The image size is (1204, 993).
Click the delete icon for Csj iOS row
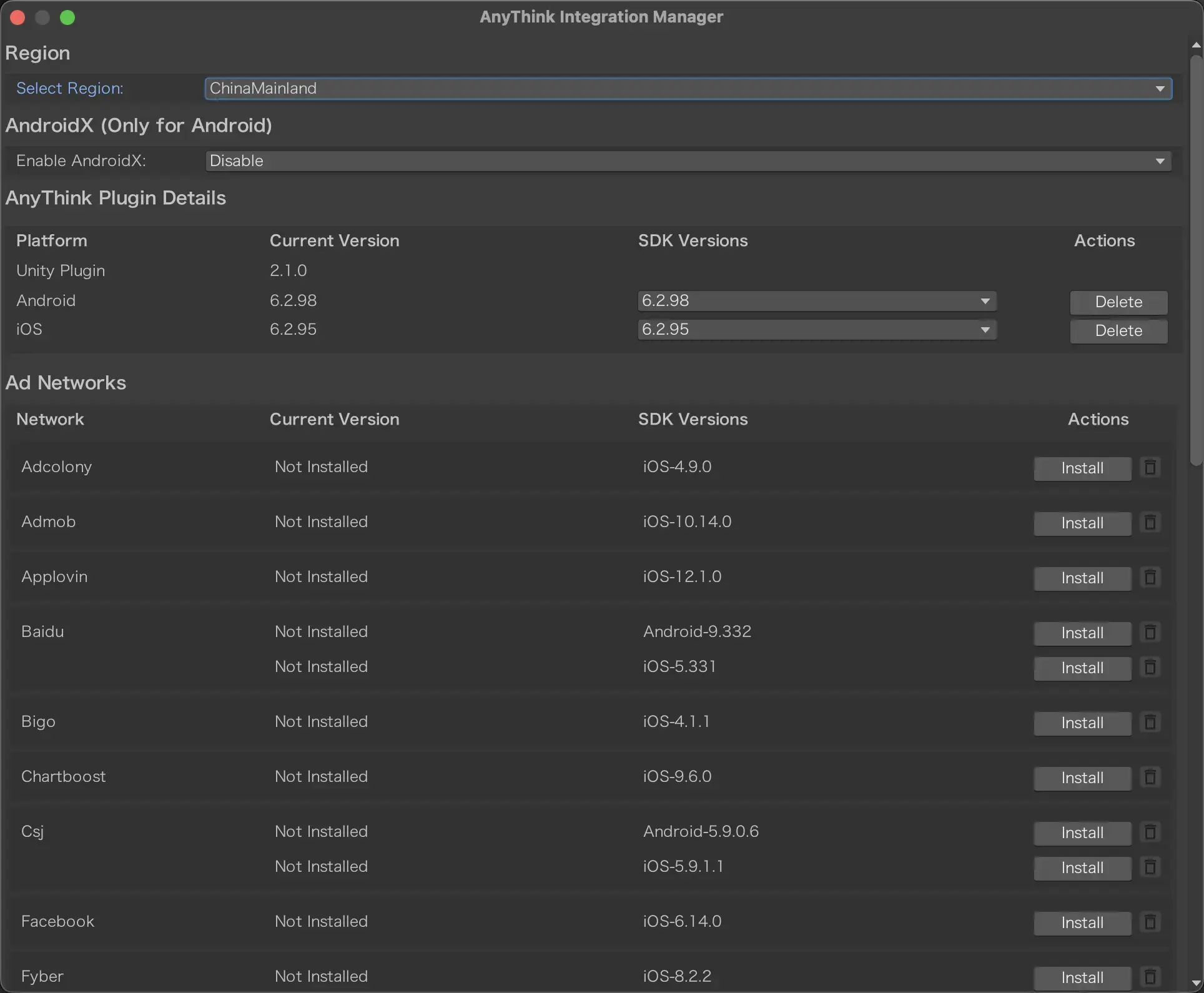(1150, 866)
